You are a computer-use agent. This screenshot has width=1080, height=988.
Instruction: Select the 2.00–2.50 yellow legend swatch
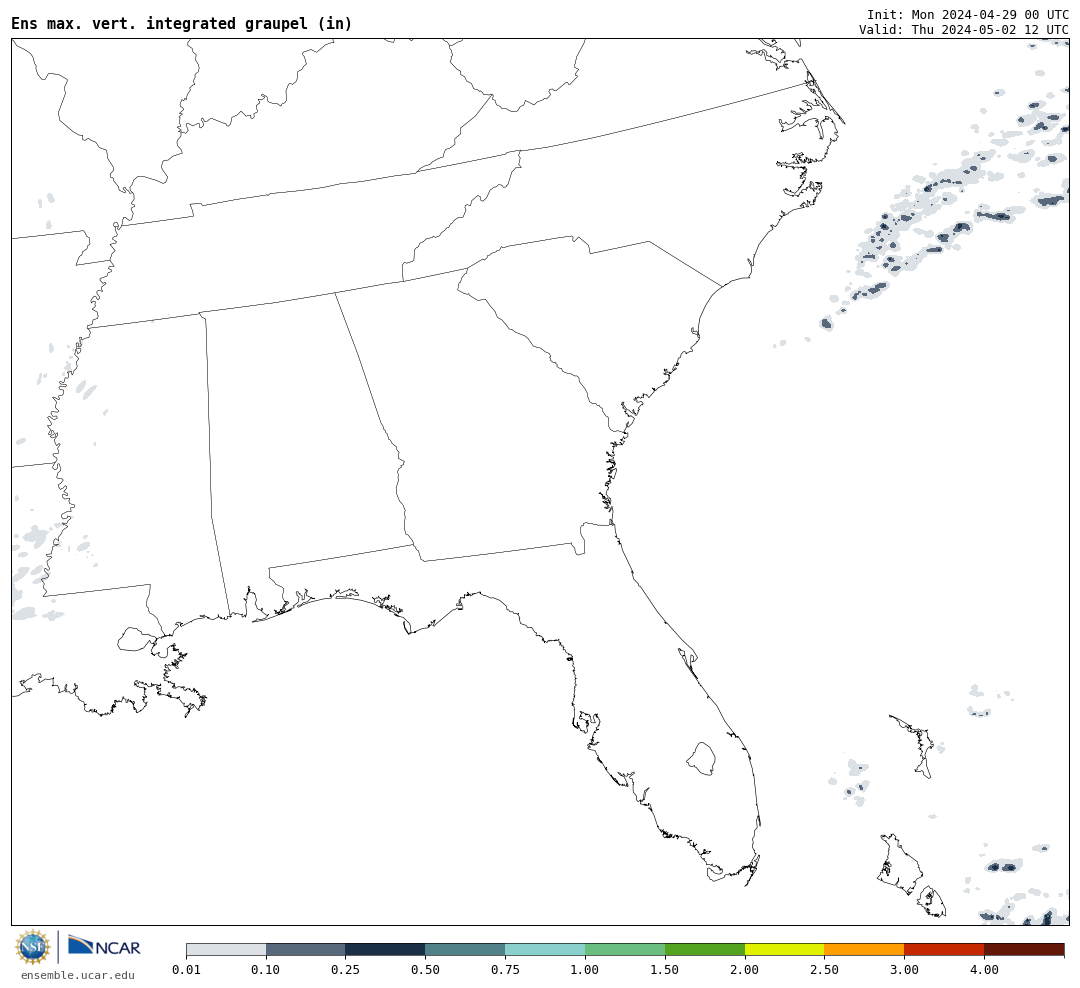pyautogui.click(x=785, y=950)
